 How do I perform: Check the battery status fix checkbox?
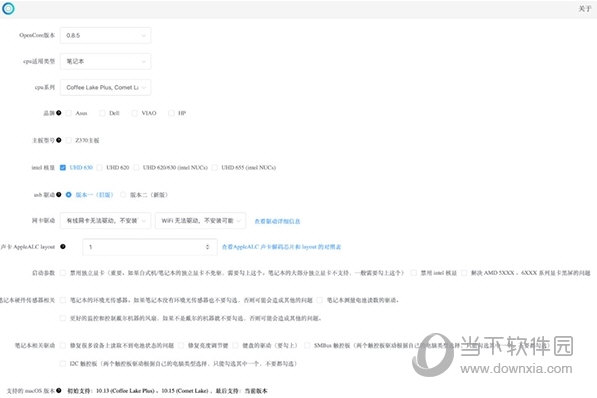point(63,345)
